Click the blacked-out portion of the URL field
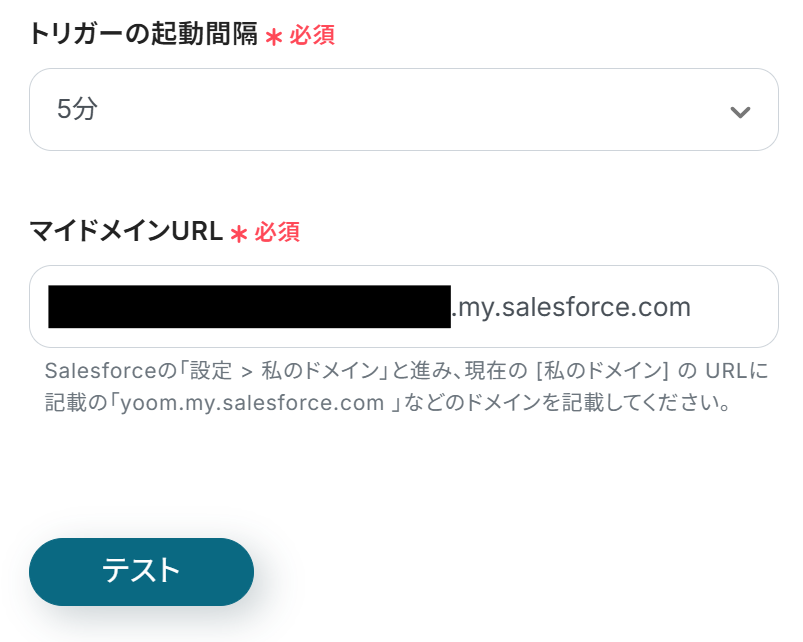The image size is (803, 642). coord(248,307)
